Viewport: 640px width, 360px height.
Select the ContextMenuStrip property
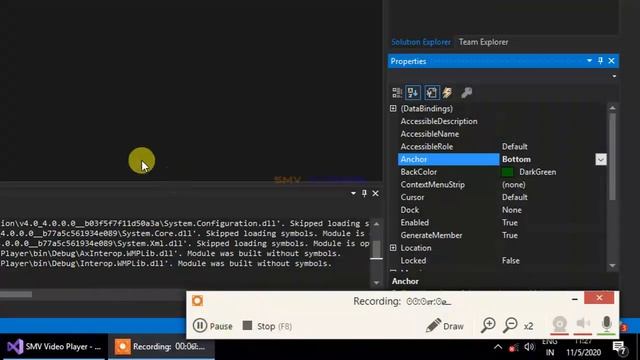click(432, 184)
